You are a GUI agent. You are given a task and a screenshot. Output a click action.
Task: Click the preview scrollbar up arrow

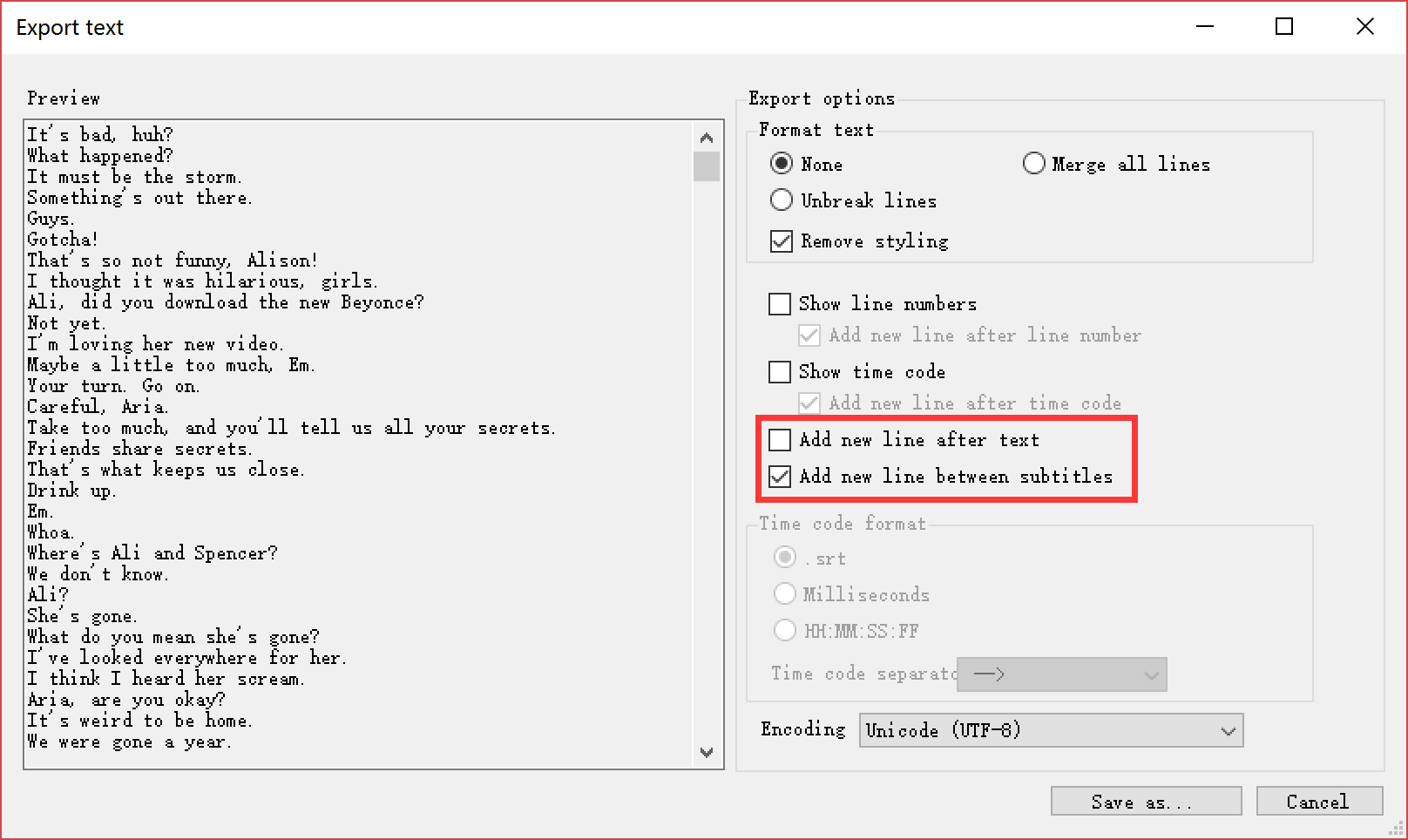pyautogui.click(x=707, y=138)
